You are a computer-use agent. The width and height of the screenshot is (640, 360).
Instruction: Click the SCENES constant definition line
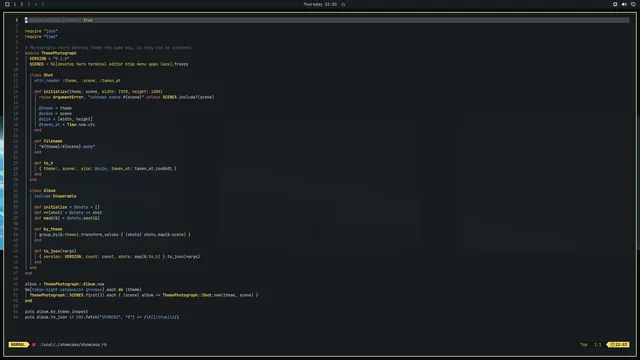click(109, 64)
